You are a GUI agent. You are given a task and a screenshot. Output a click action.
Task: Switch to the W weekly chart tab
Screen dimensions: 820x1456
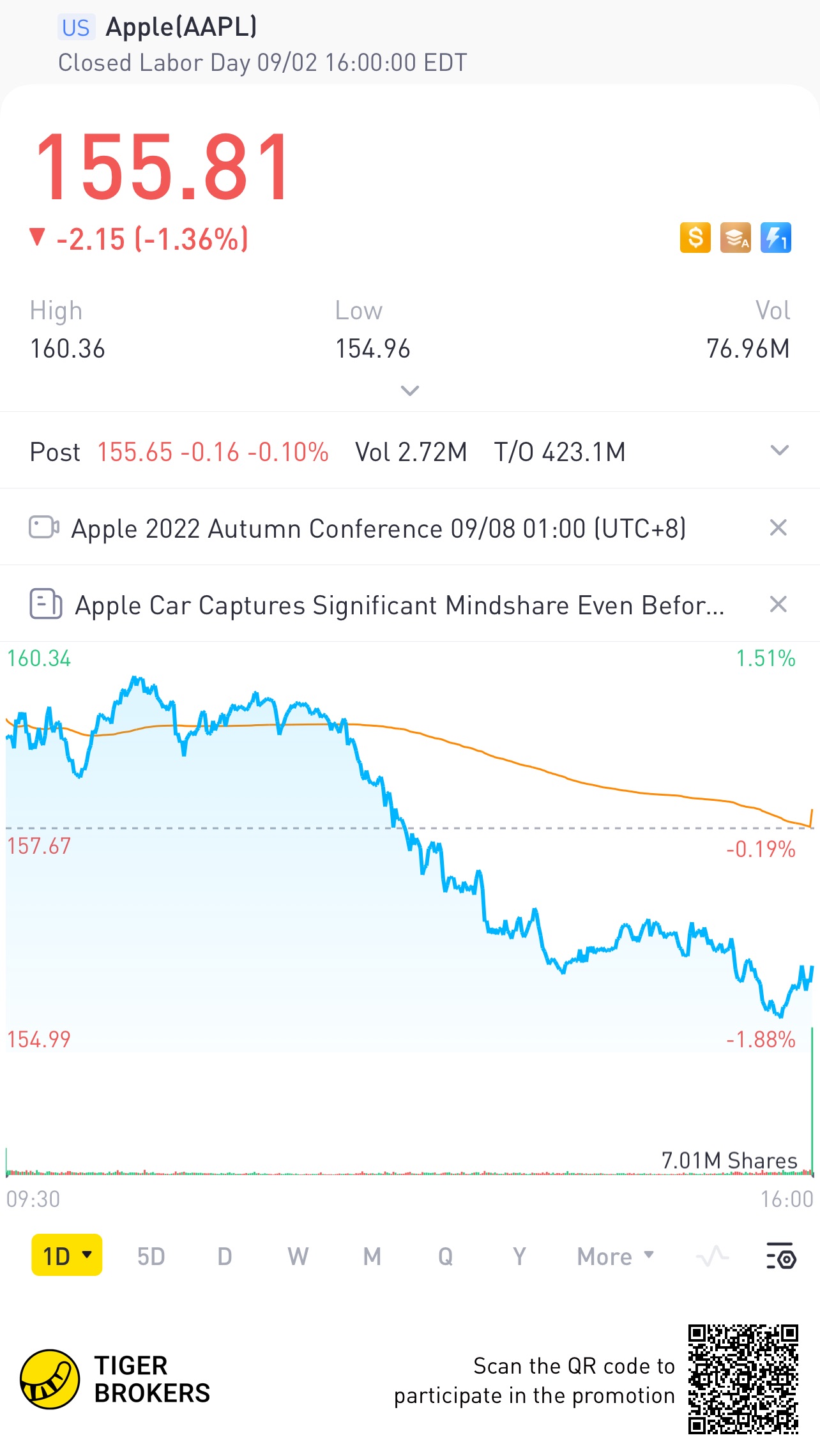298,1256
